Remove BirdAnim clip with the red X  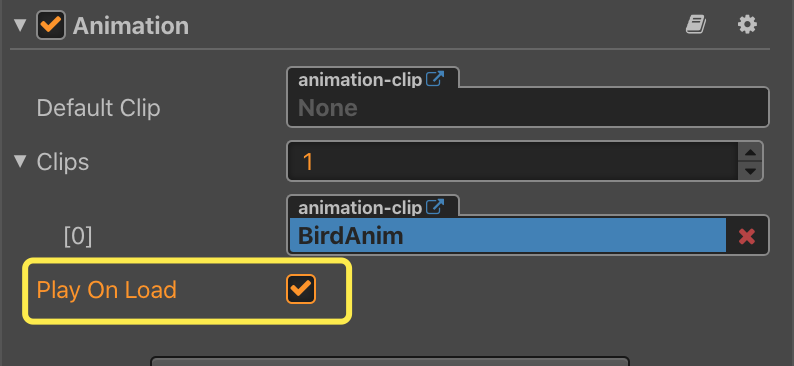747,236
